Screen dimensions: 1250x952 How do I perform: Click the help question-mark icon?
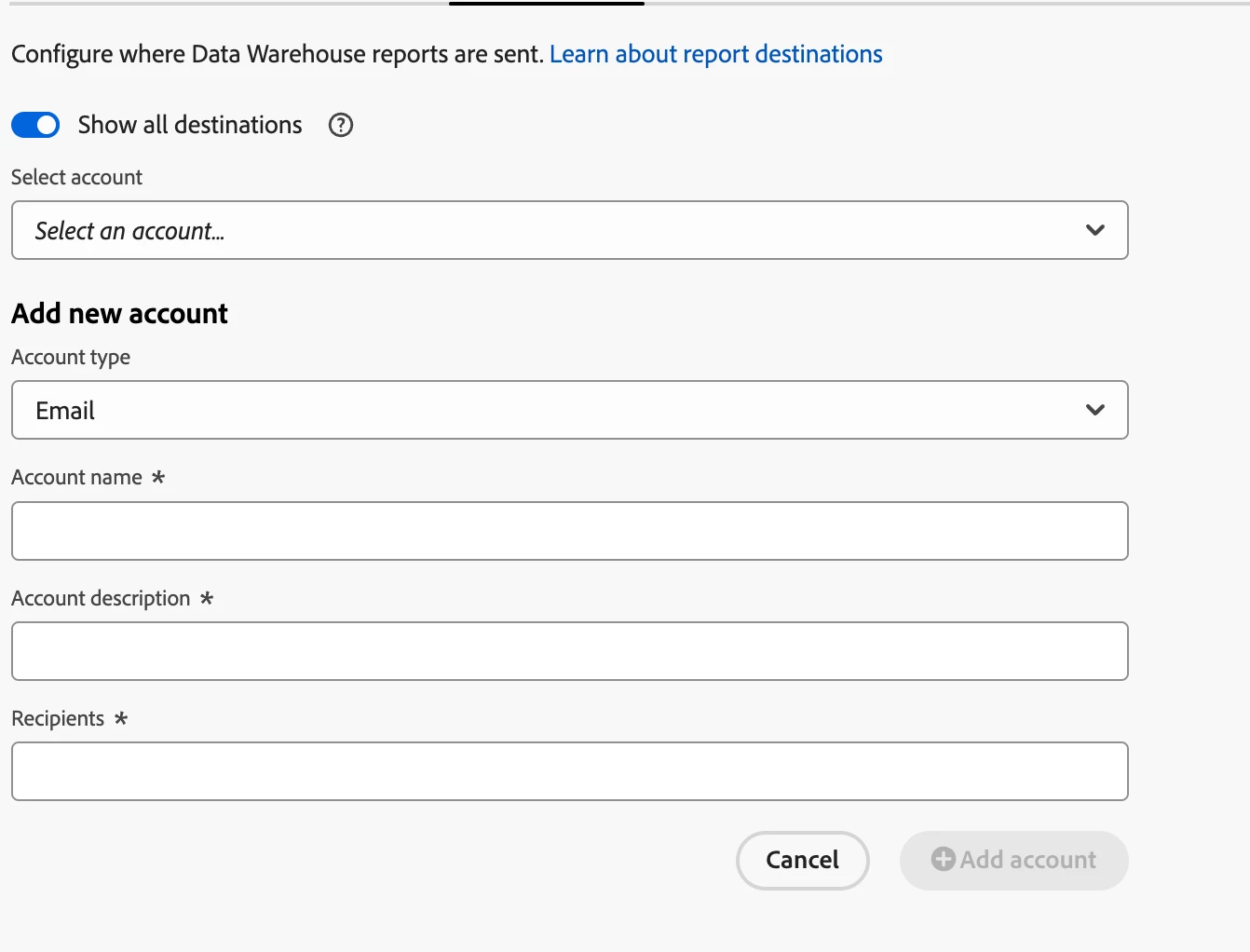coord(341,125)
